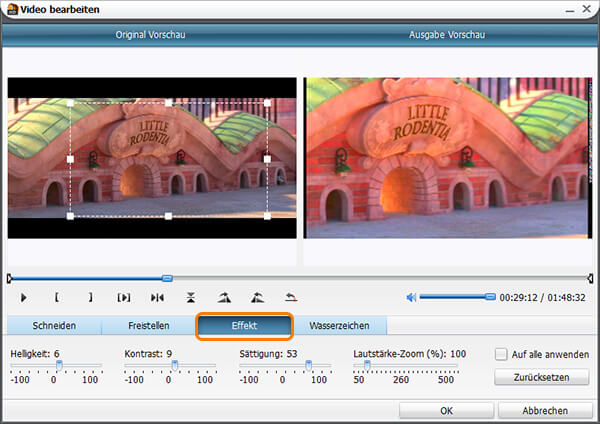Set trim end with right bracket icon
The image size is (600, 424).
[x=90, y=297]
